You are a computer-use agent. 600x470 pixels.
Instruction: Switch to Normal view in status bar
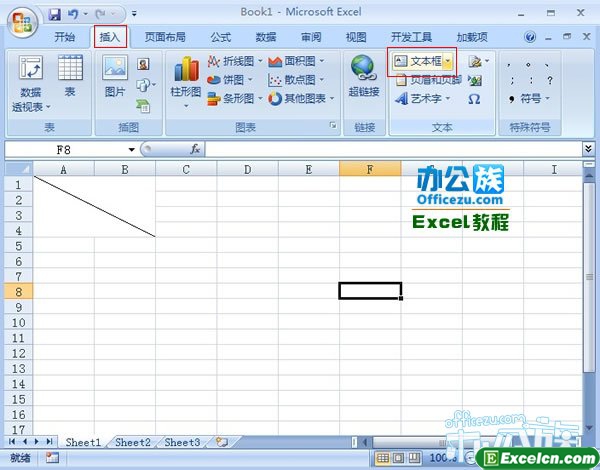point(382,457)
